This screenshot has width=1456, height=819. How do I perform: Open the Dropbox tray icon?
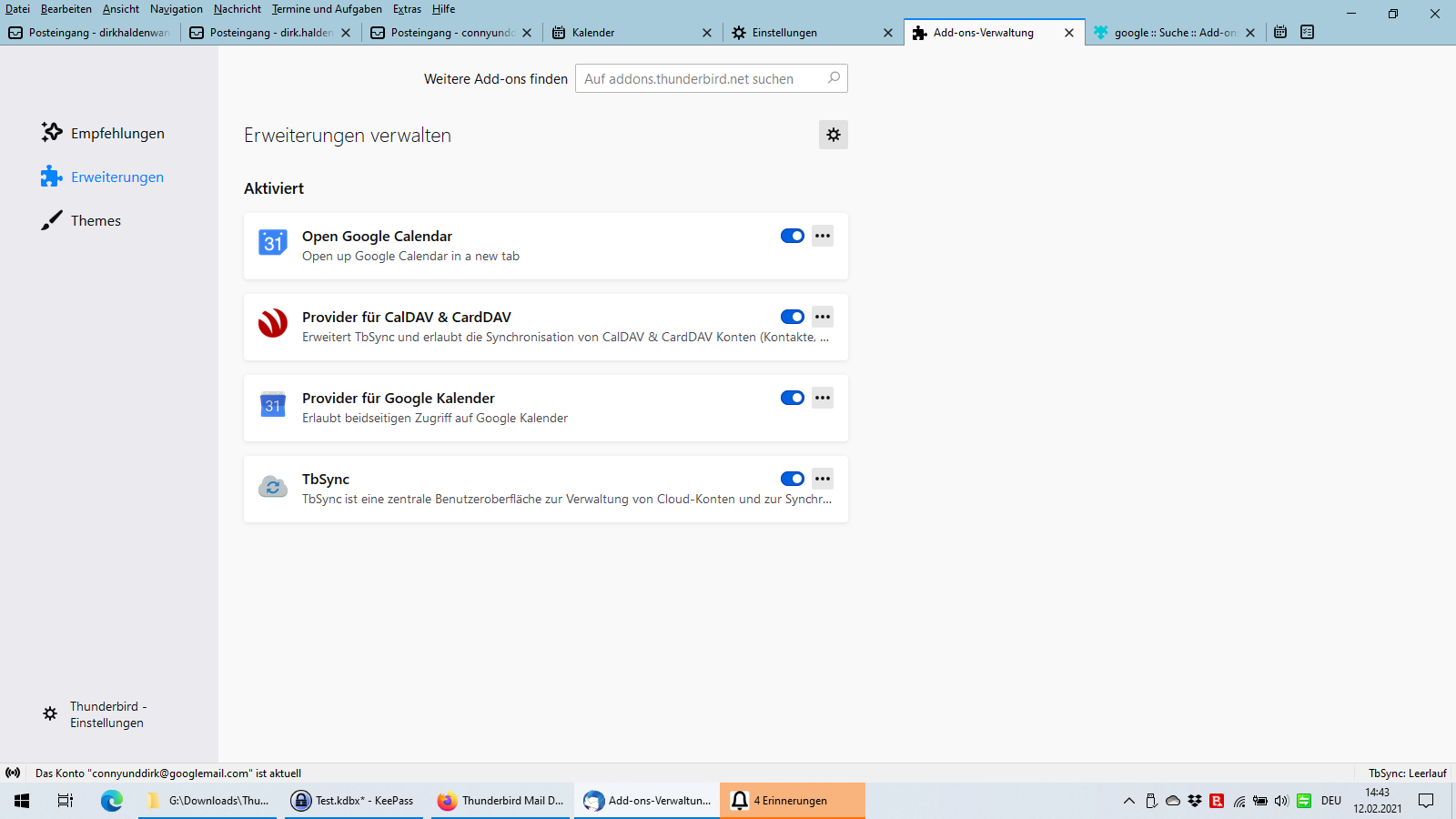pos(1195,801)
